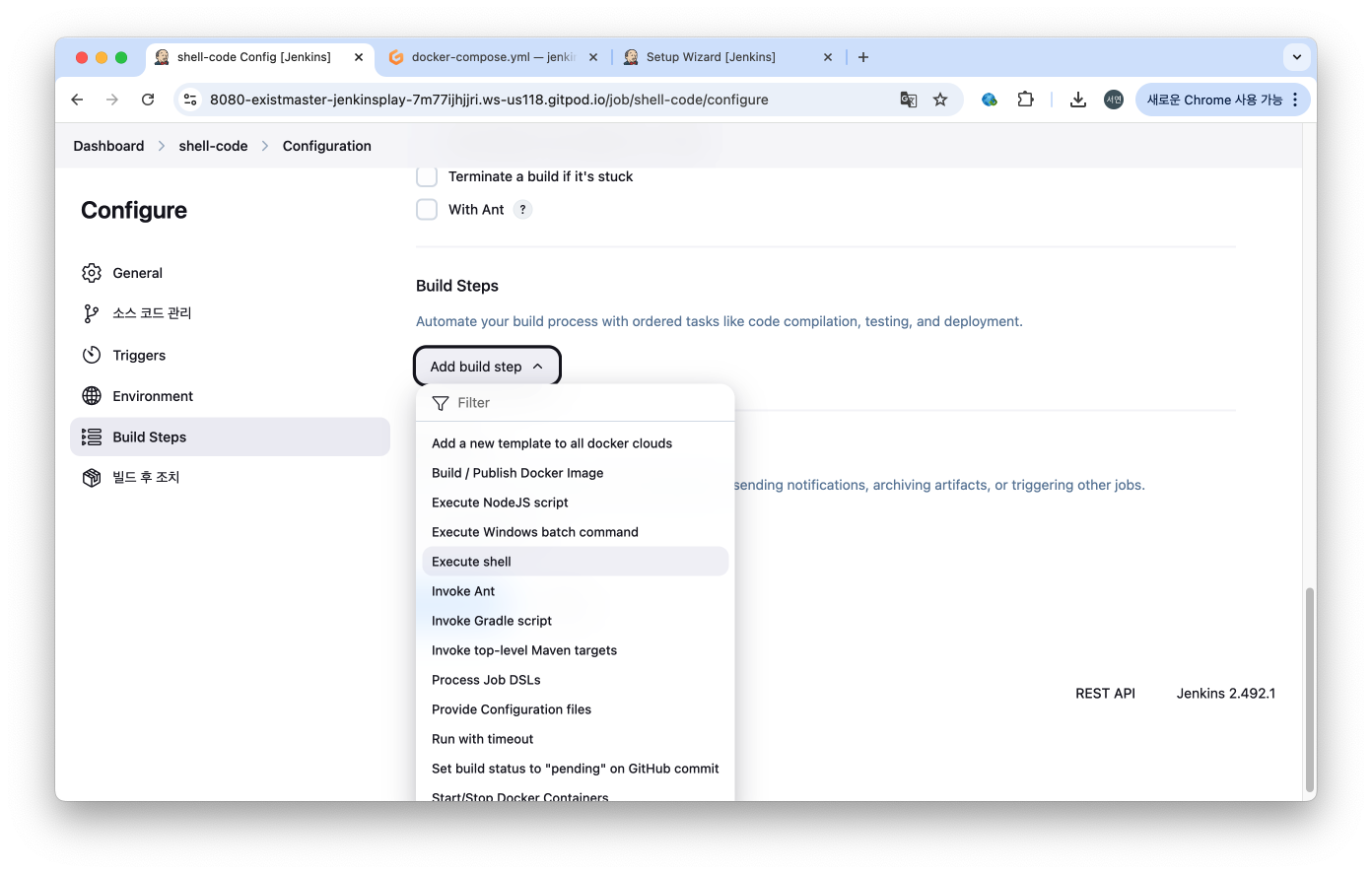
Task: Click the Chrome profile avatar
Action: pos(1114,100)
